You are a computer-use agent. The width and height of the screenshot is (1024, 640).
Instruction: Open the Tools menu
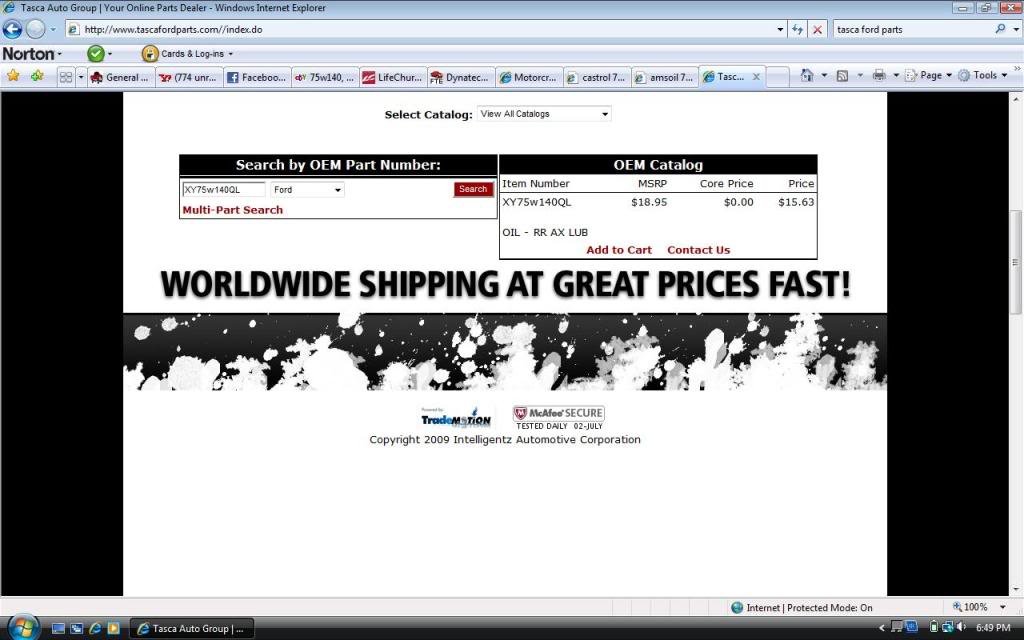click(982, 75)
